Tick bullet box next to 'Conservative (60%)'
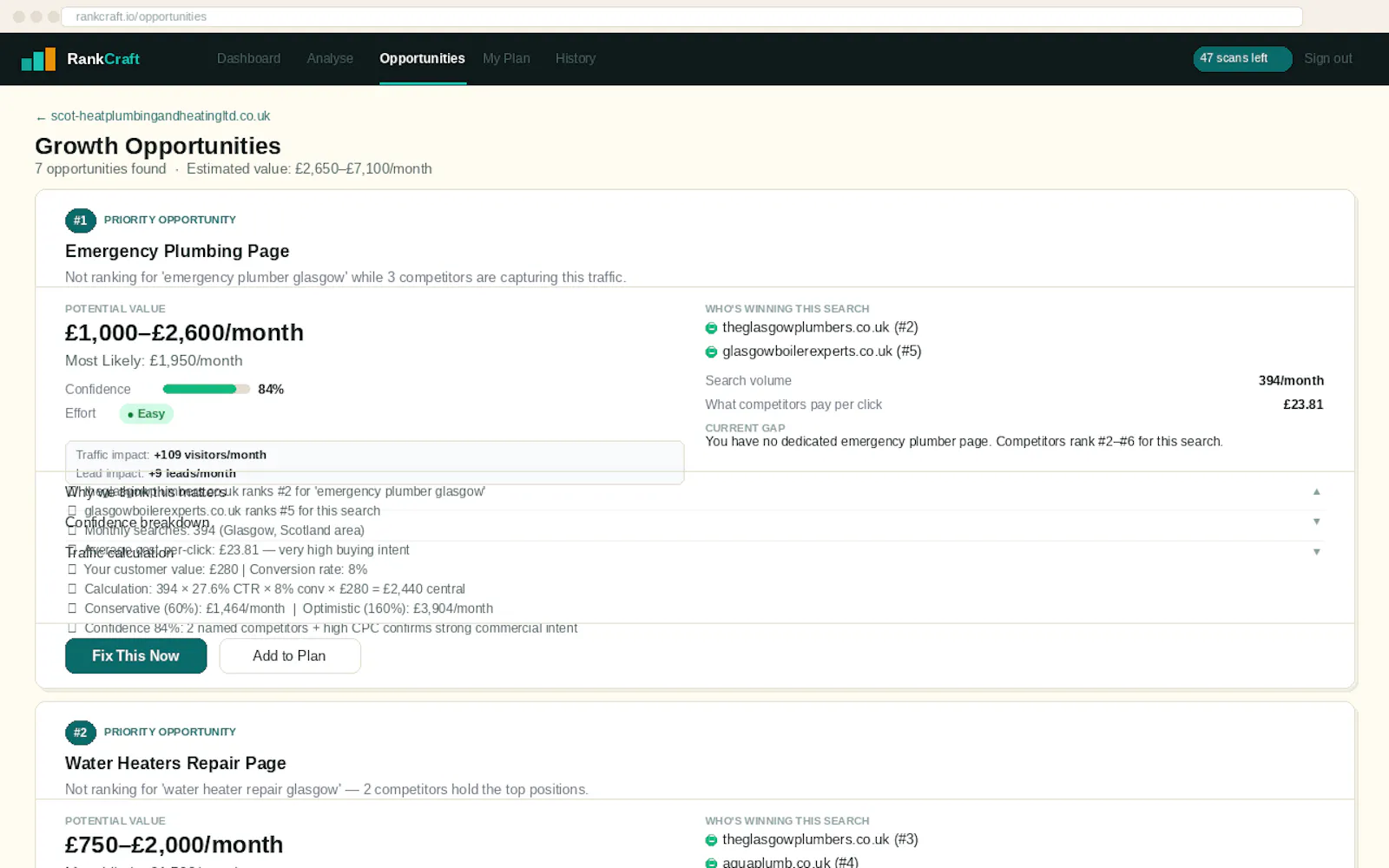 72,608
